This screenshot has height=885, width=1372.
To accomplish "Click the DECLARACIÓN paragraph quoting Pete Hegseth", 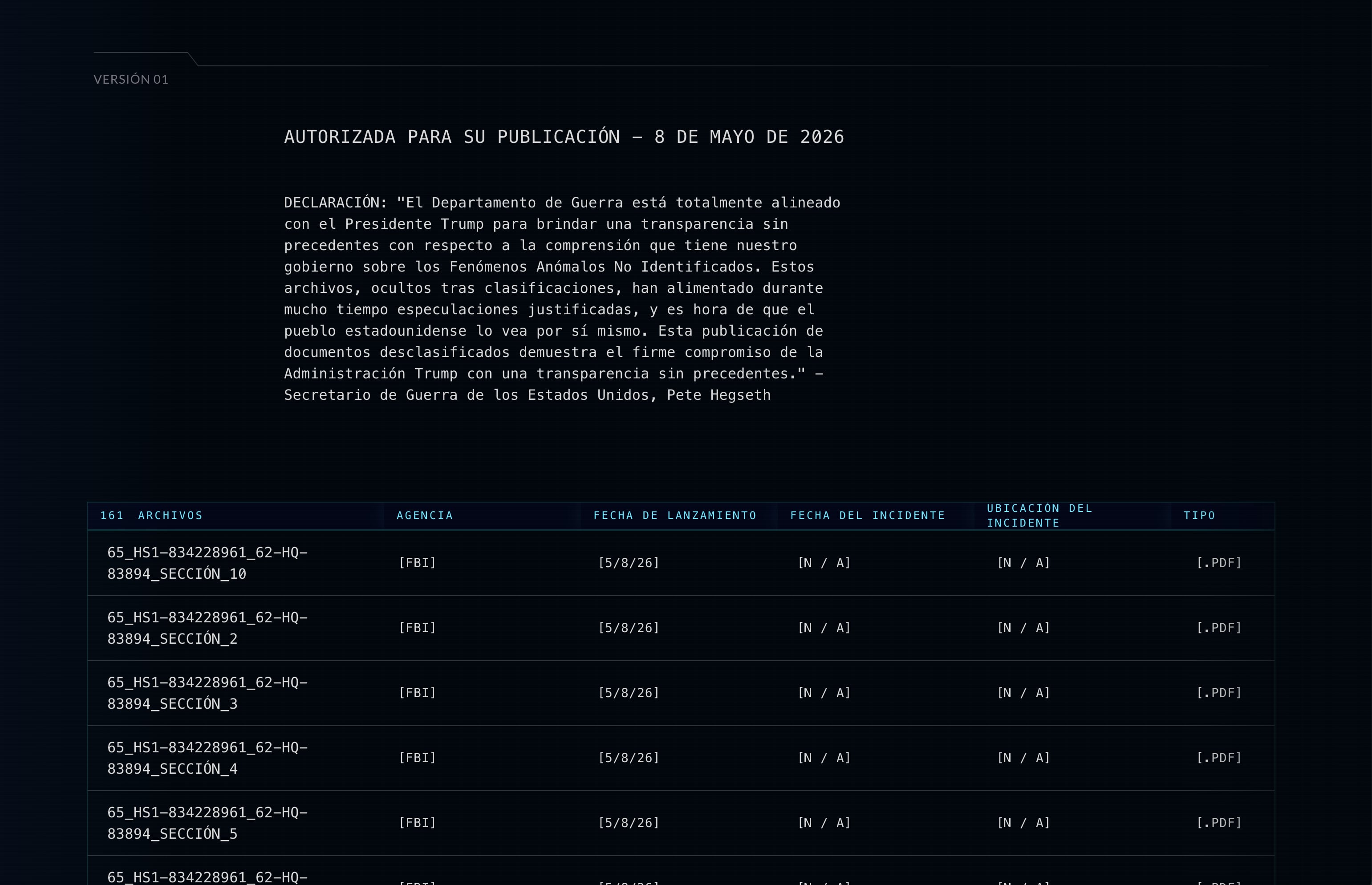I will pos(563,299).
